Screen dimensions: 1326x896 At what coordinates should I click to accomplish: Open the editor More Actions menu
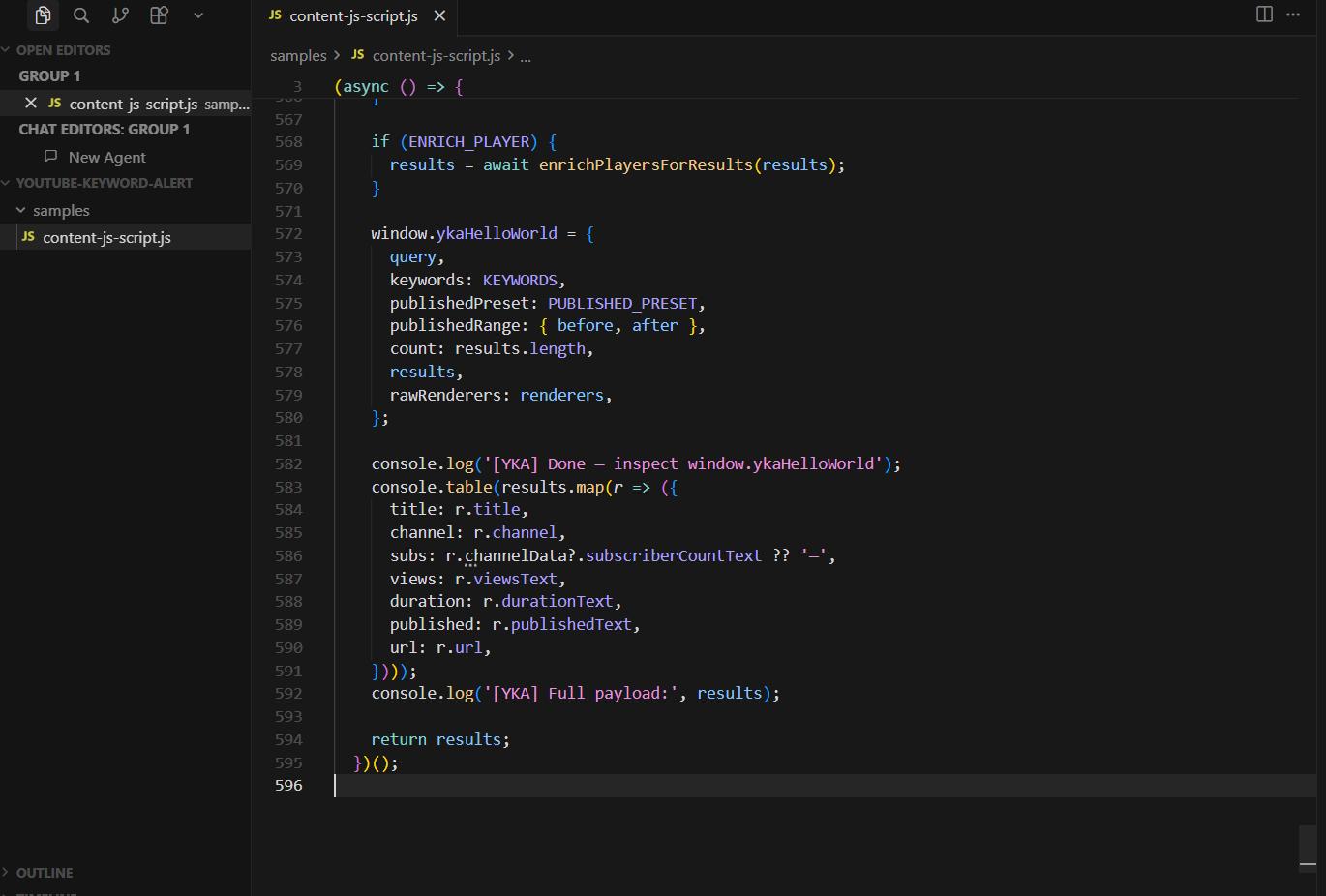point(1293,15)
